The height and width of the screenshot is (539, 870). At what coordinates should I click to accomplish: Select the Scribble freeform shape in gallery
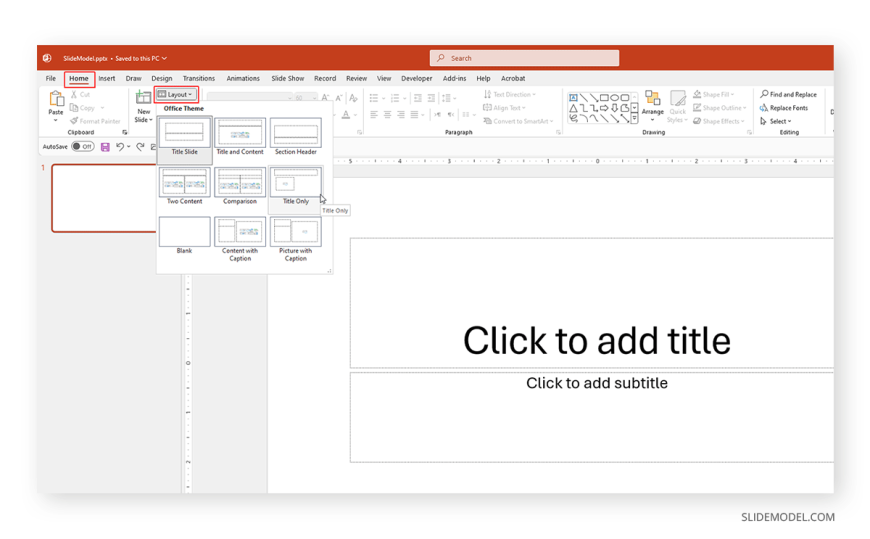(x=573, y=118)
